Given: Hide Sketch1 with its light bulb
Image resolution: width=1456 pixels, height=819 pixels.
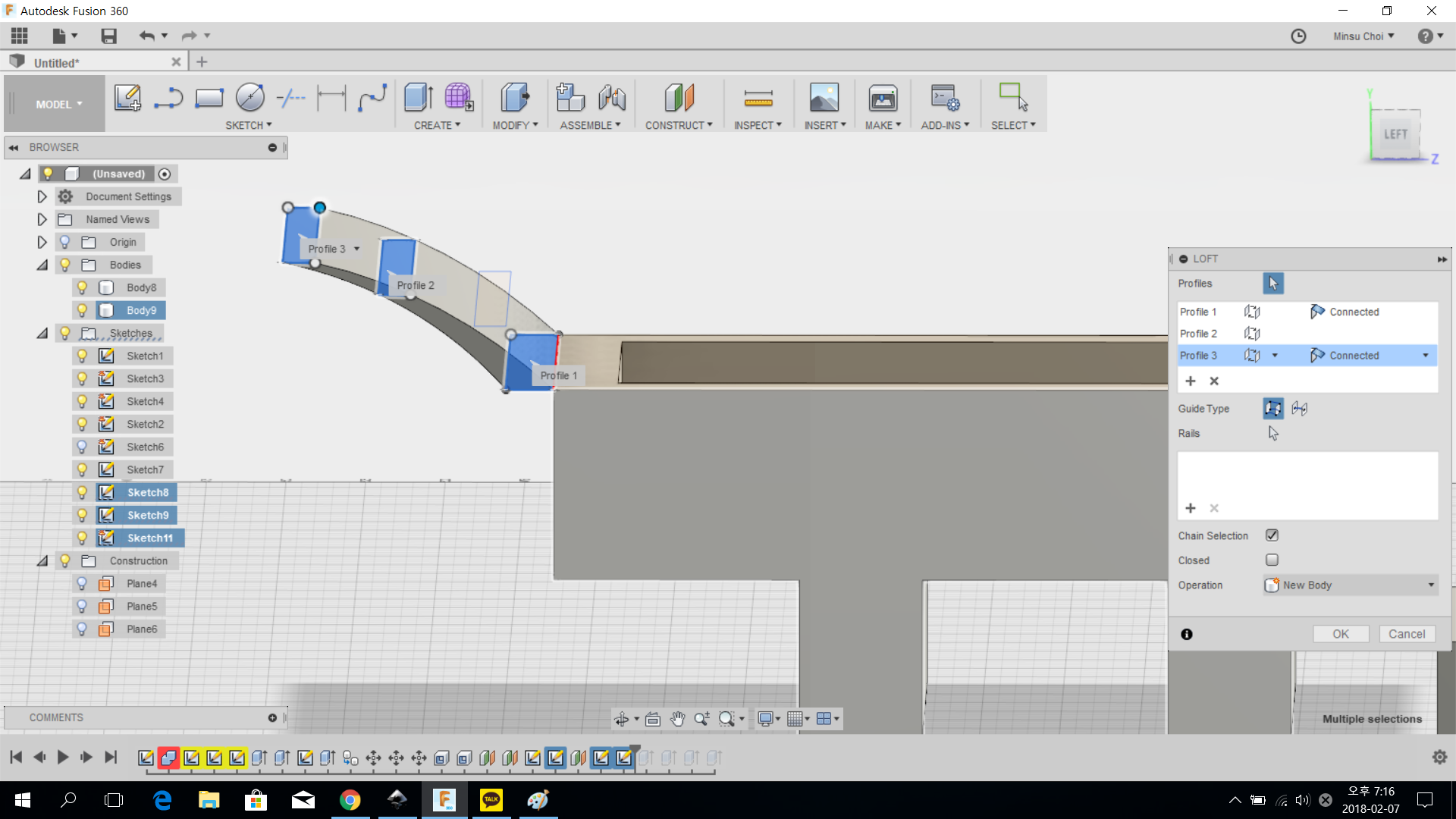Looking at the screenshot, I should coord(83,356).
